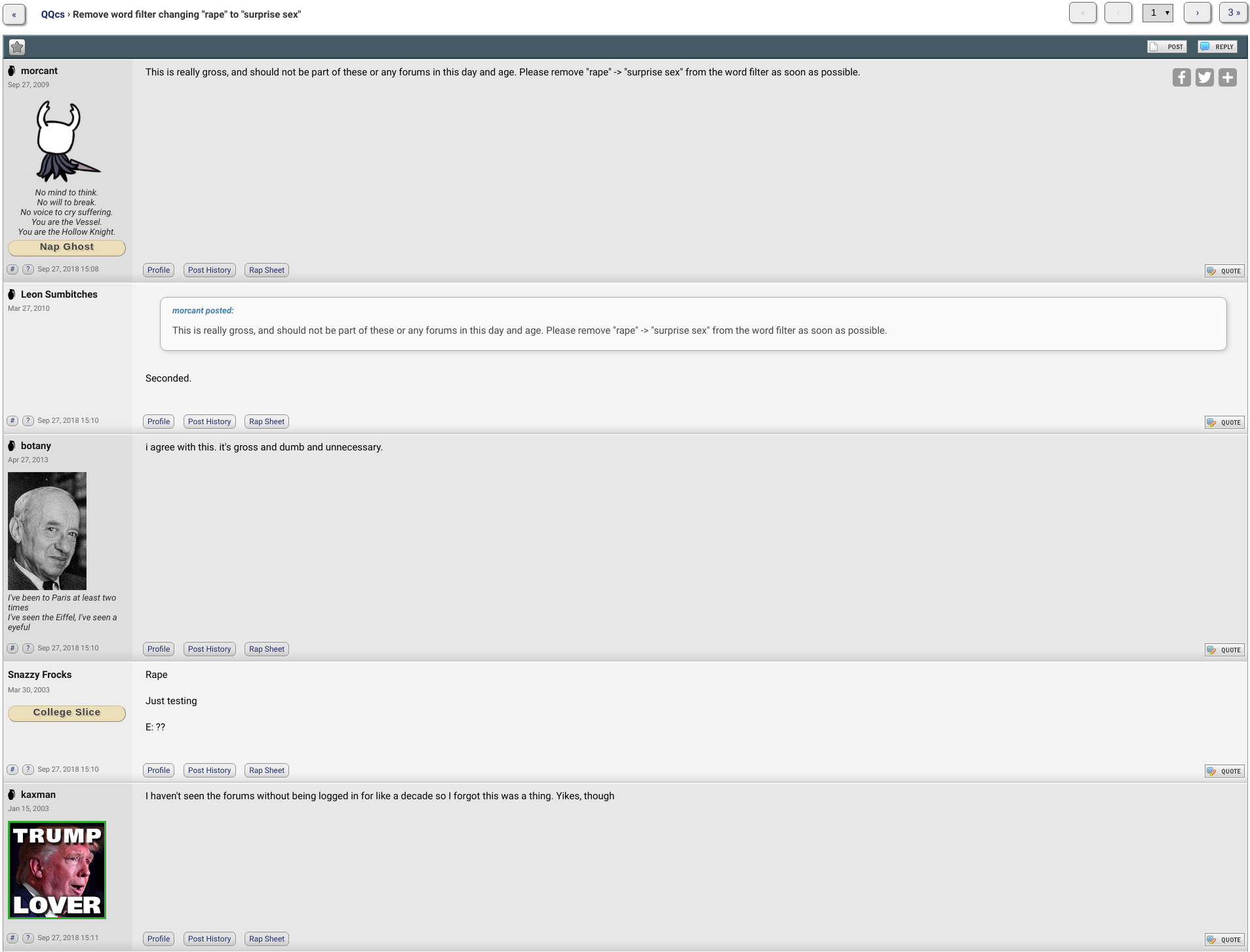Click the Reply button icon
Viewport: 1250px width, 952px height.
pyautogui.click(x=1217, y=47)
